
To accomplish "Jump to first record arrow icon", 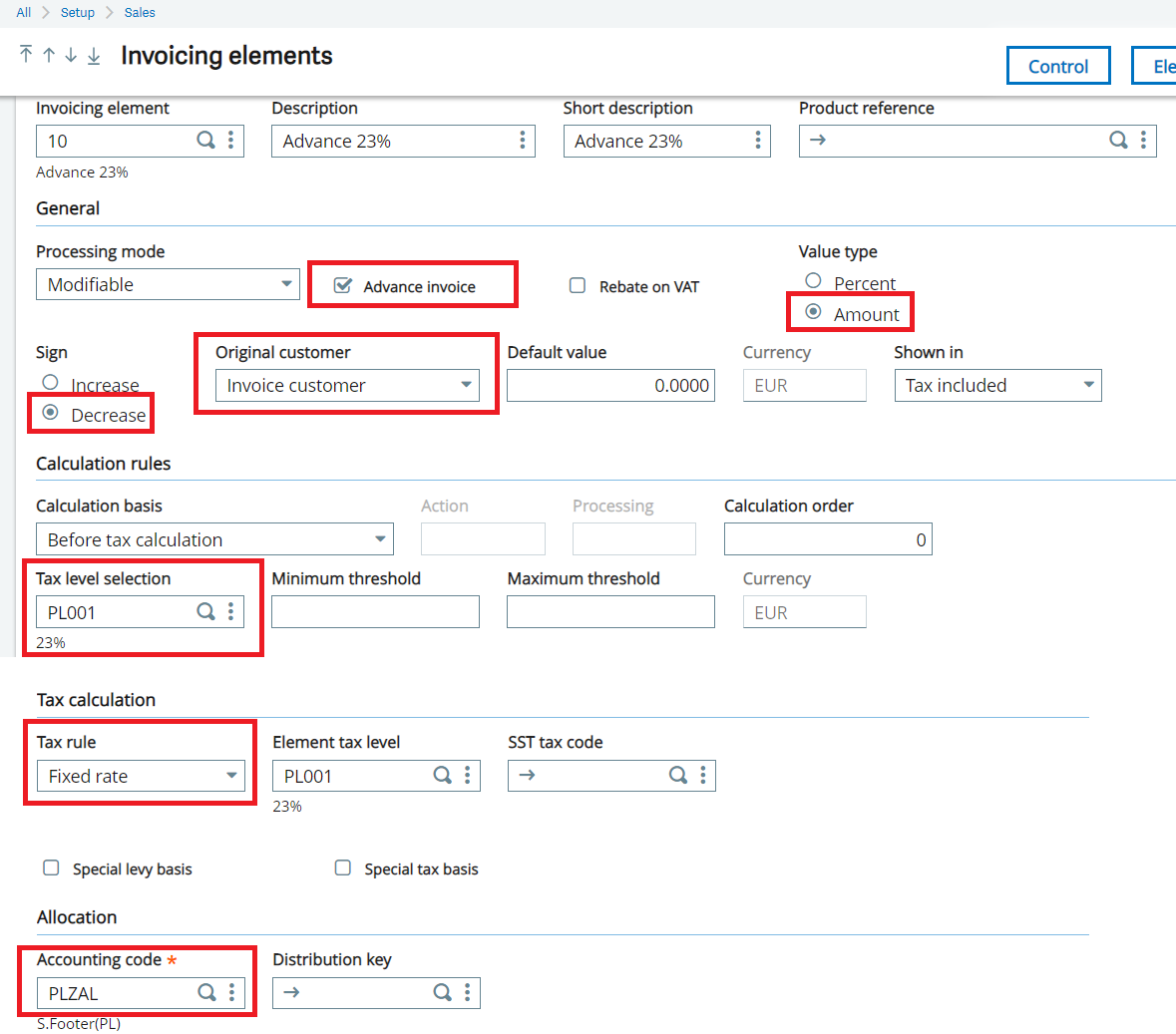I will coord(26,54).
